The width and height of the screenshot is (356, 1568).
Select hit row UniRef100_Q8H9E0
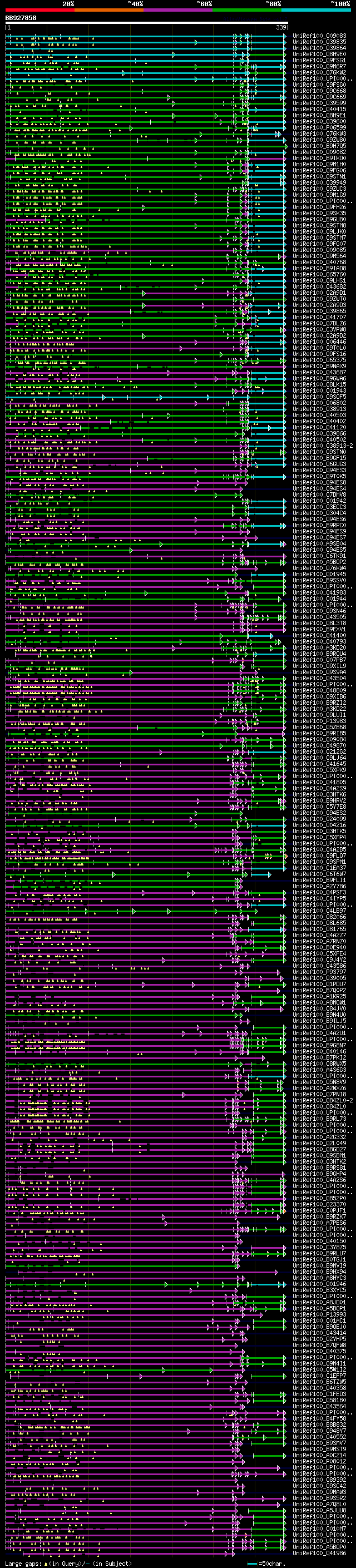tap(319, 54)
